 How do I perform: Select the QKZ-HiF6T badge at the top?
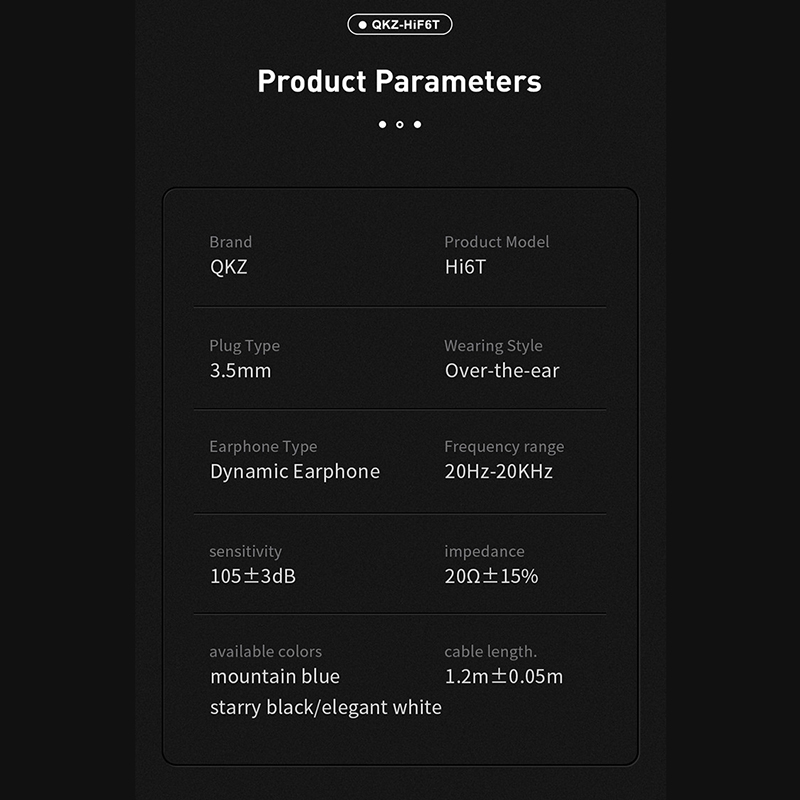(x=400, y=23)
